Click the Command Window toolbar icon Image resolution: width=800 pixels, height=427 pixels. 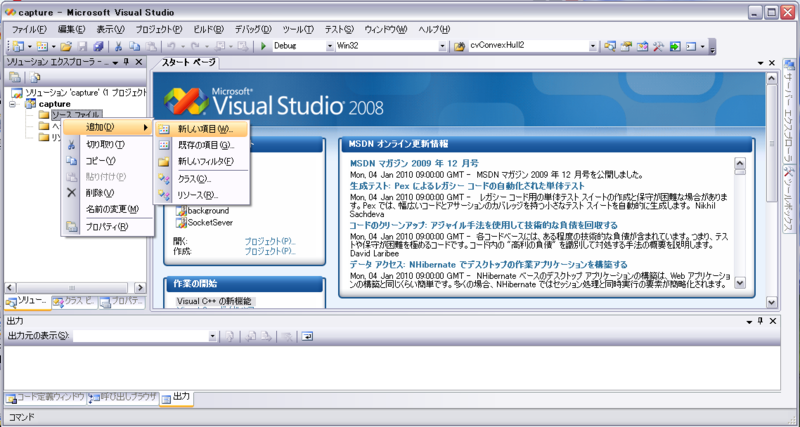(x=691, y=46)
